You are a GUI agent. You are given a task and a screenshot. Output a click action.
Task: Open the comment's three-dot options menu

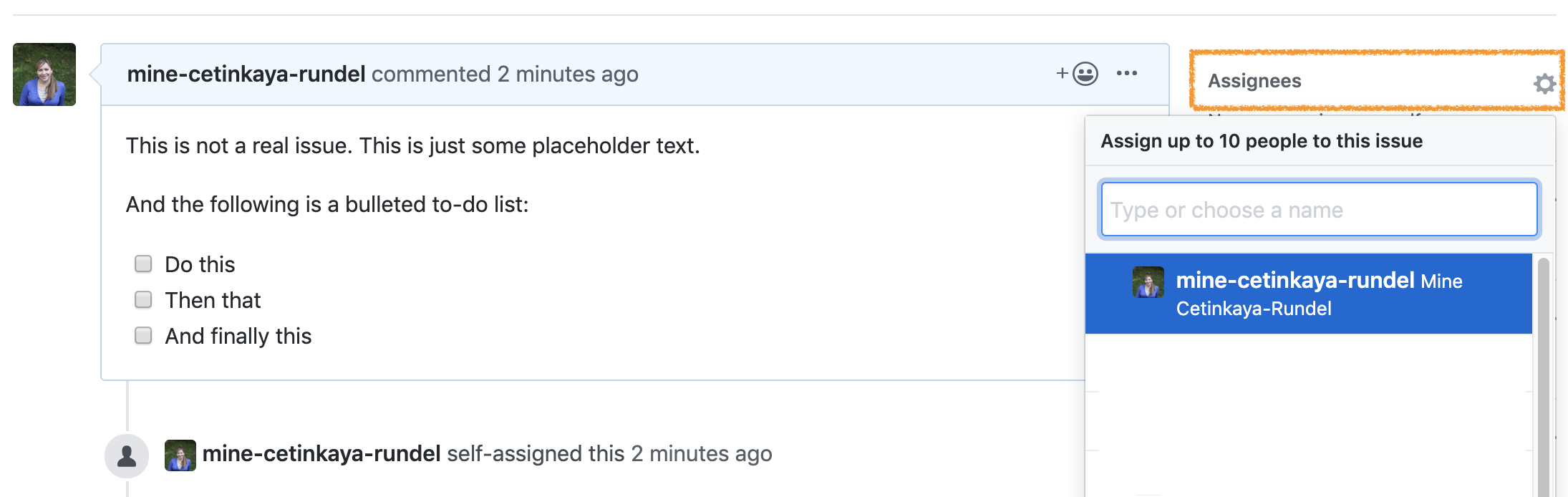[x=1127, y=73]
